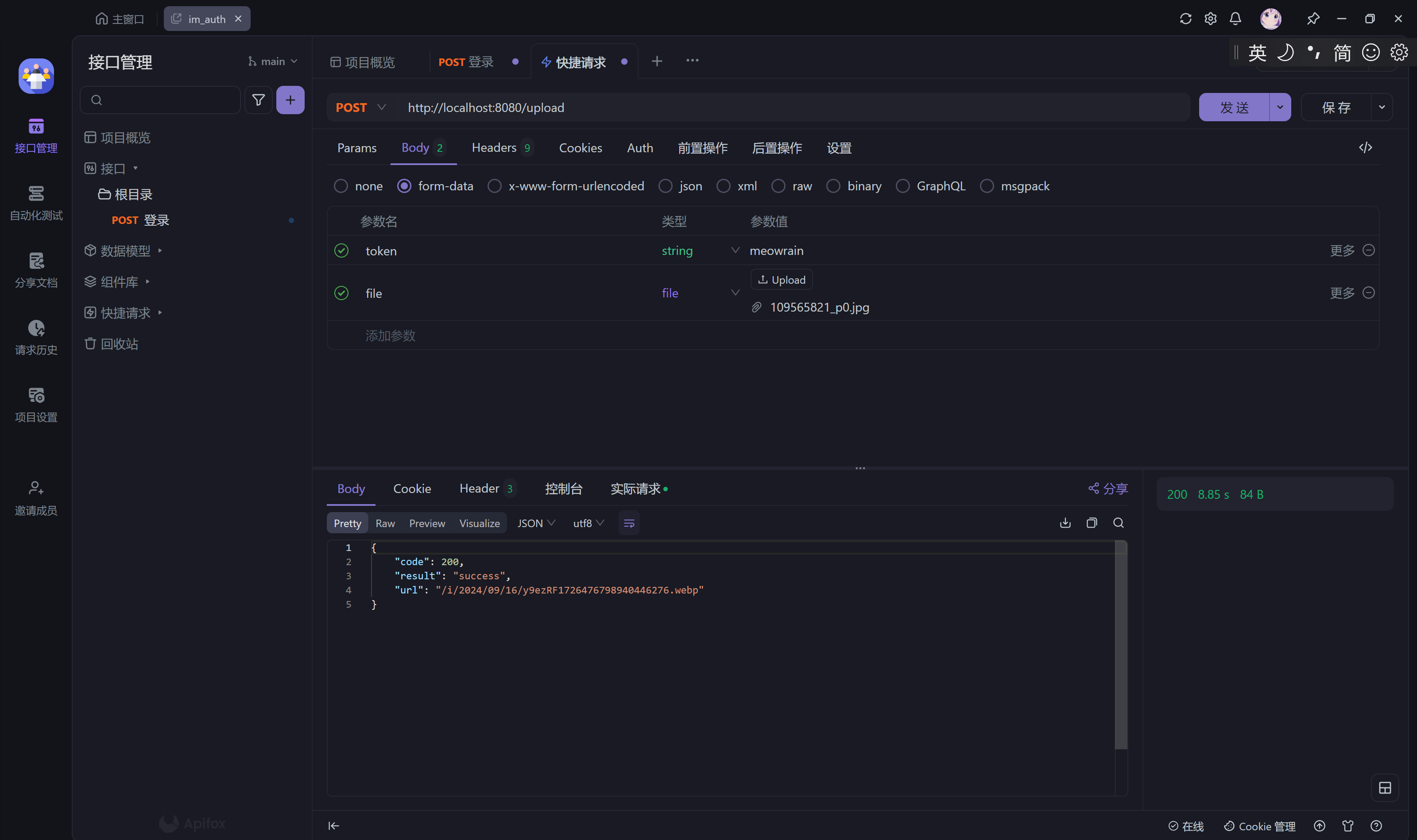
Task: Click the code snippet icon
Action: 1365,148
